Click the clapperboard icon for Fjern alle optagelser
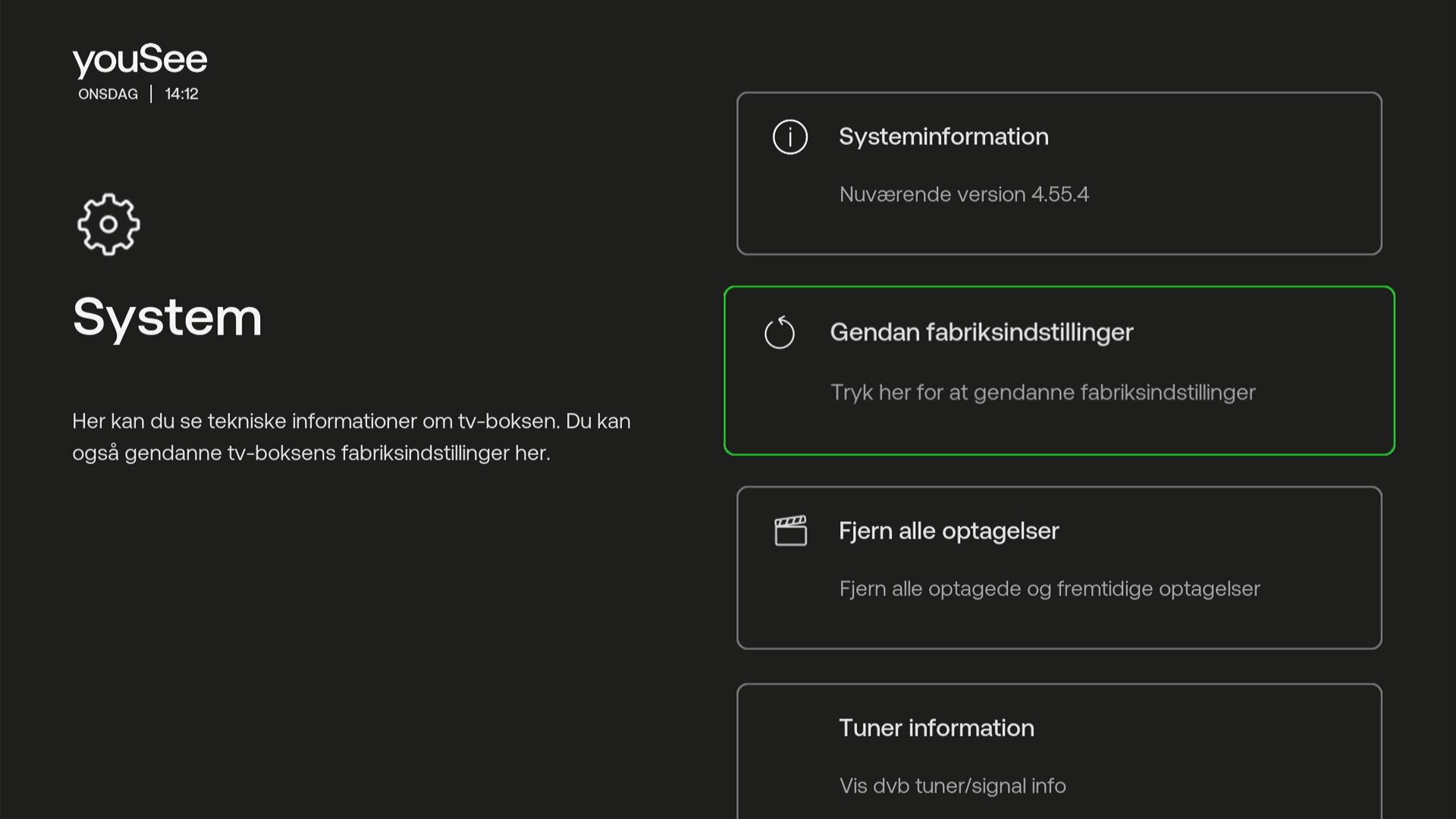 click(x=791, y=531)
